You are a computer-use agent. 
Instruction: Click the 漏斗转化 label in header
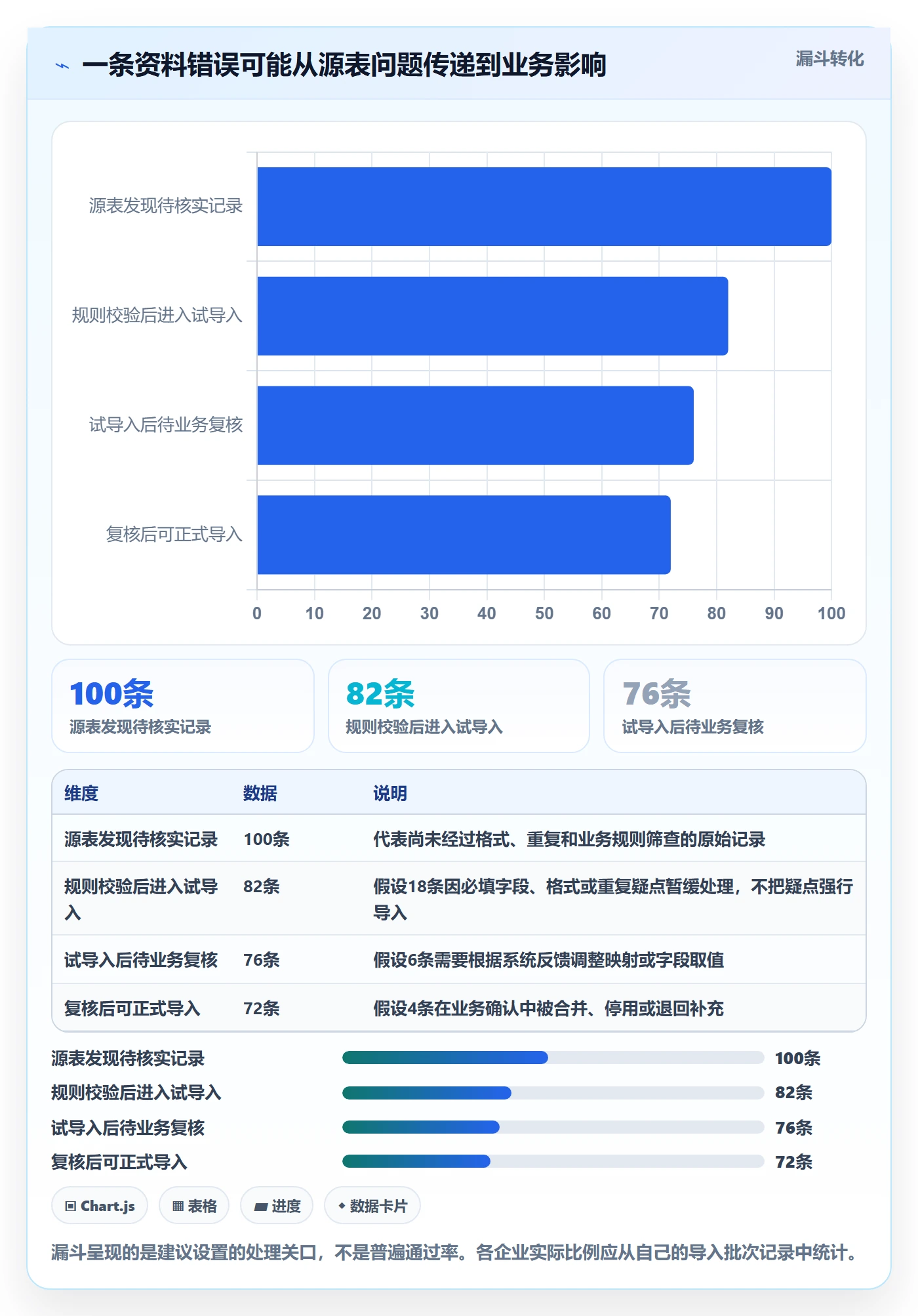[x=829, y=59]
